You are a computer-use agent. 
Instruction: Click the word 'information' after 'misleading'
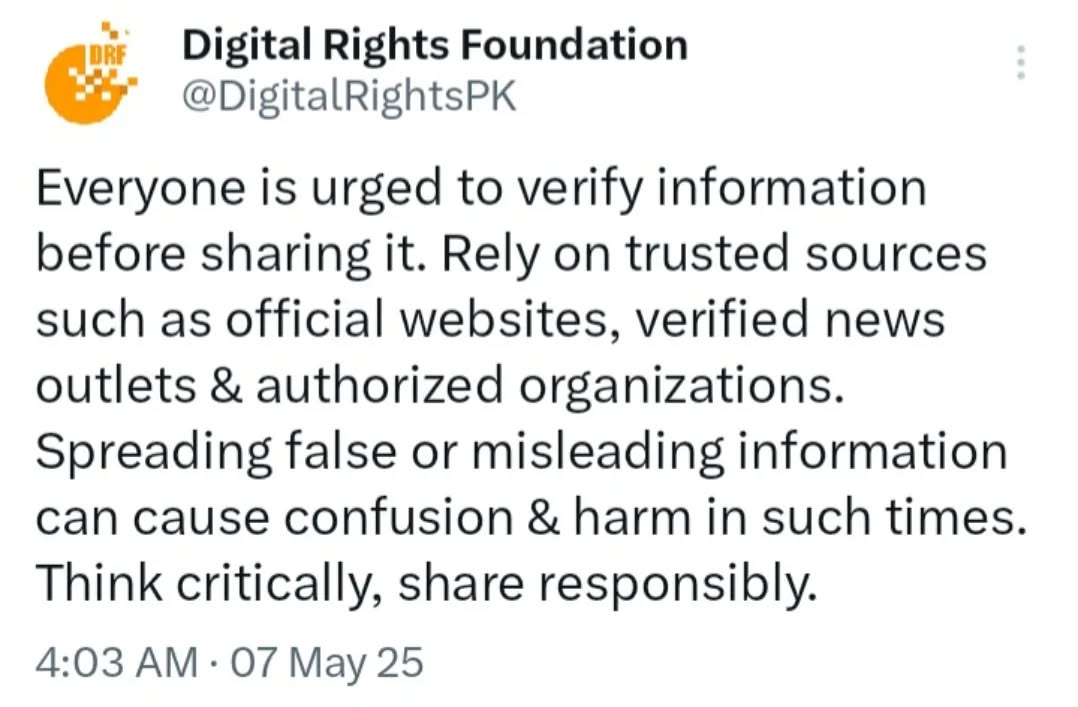[870, 452]
